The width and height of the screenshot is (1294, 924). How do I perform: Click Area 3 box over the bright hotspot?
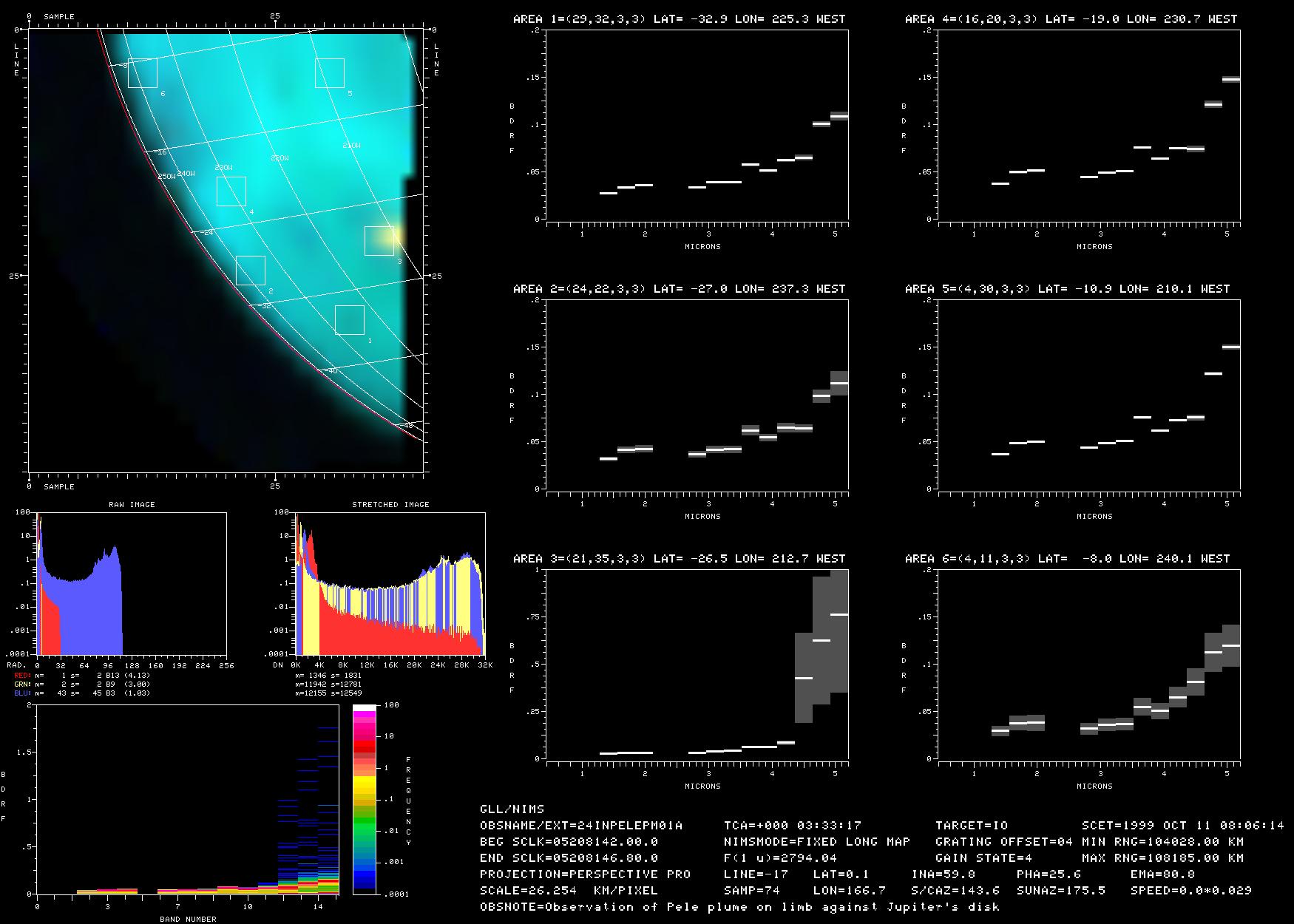[379, 241]
